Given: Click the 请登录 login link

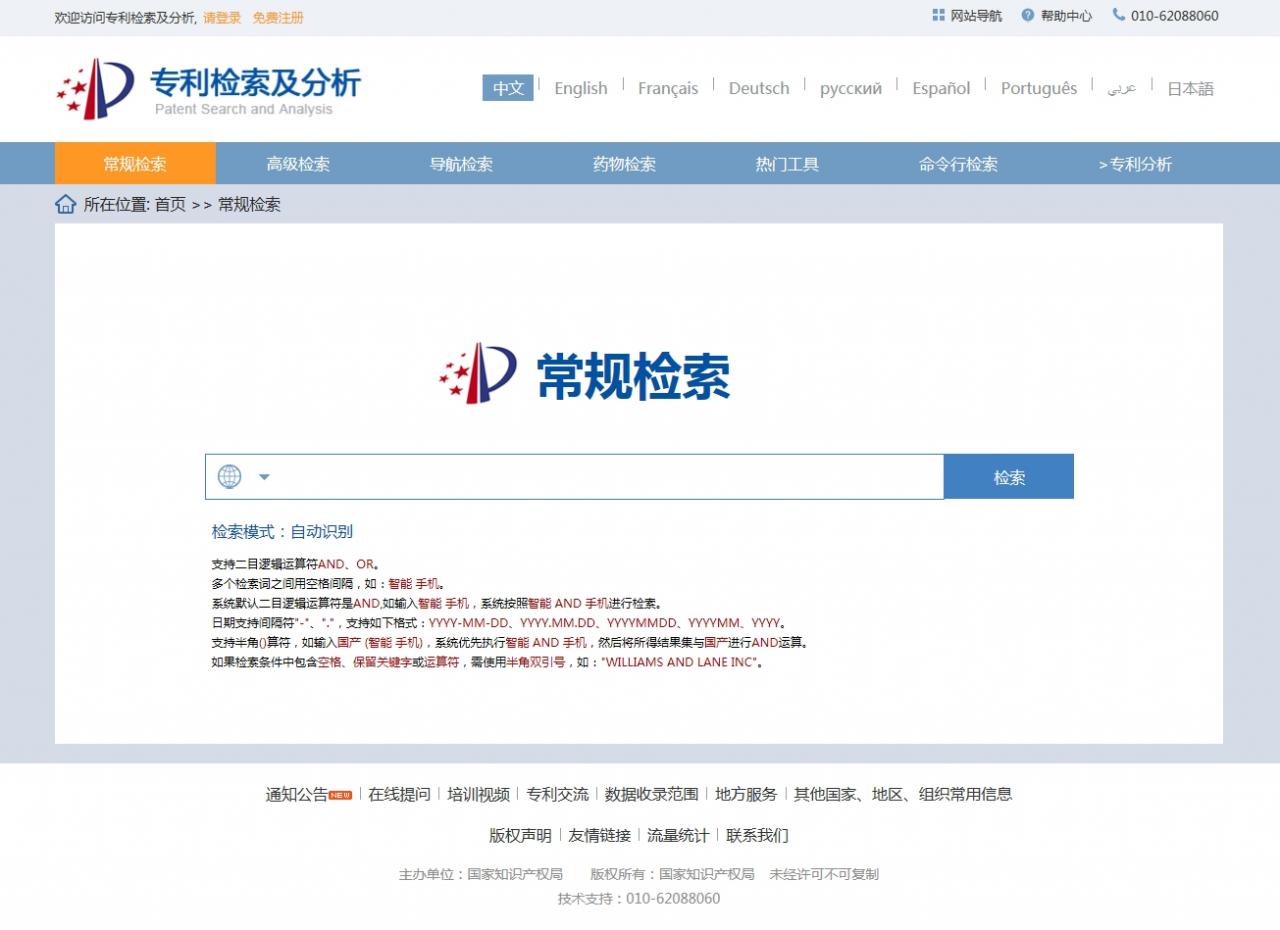Looking at the screenshot, I should click(222, 18).
